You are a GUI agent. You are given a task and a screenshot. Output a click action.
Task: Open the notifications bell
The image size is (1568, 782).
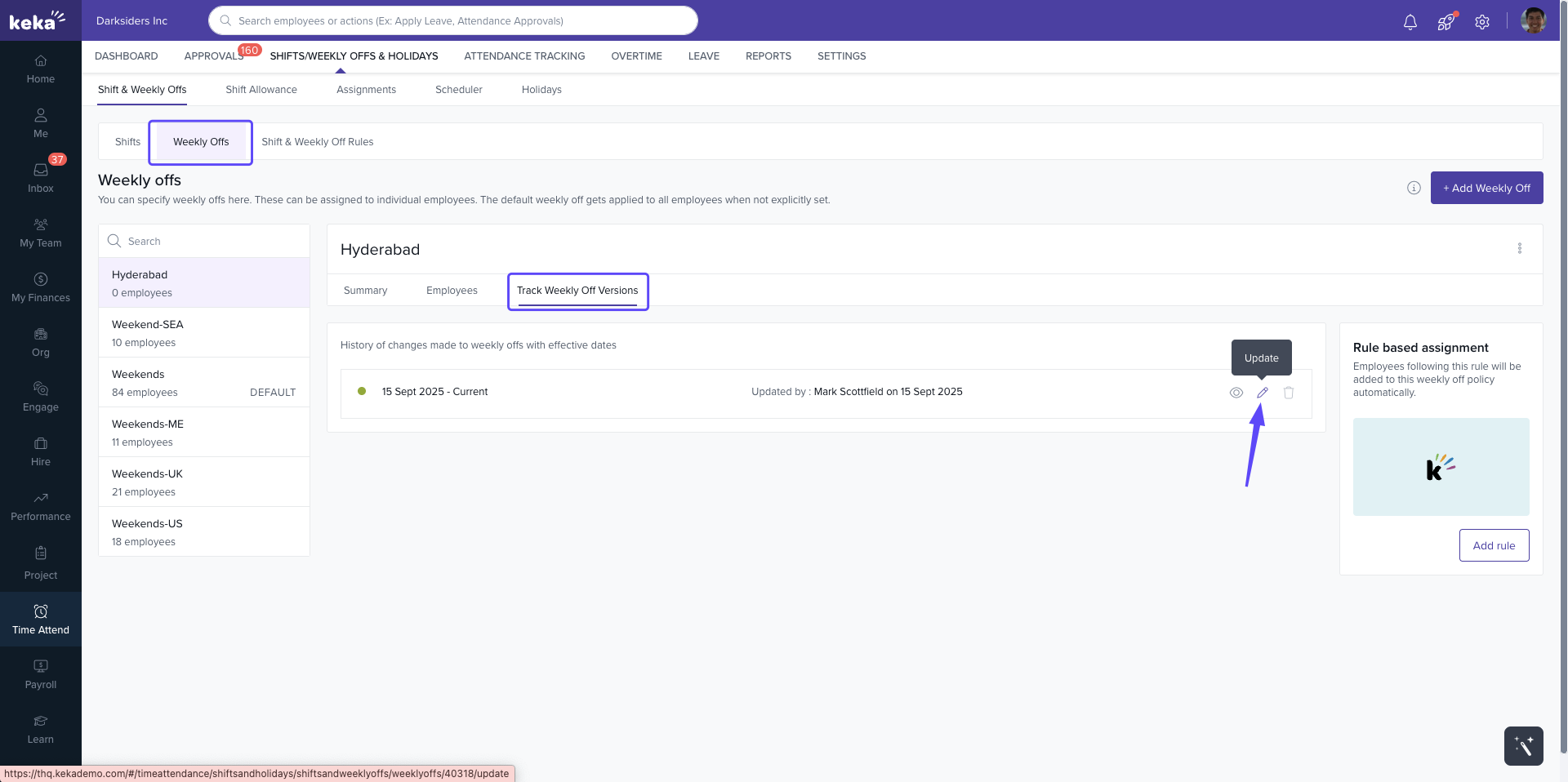[1410, 22]
